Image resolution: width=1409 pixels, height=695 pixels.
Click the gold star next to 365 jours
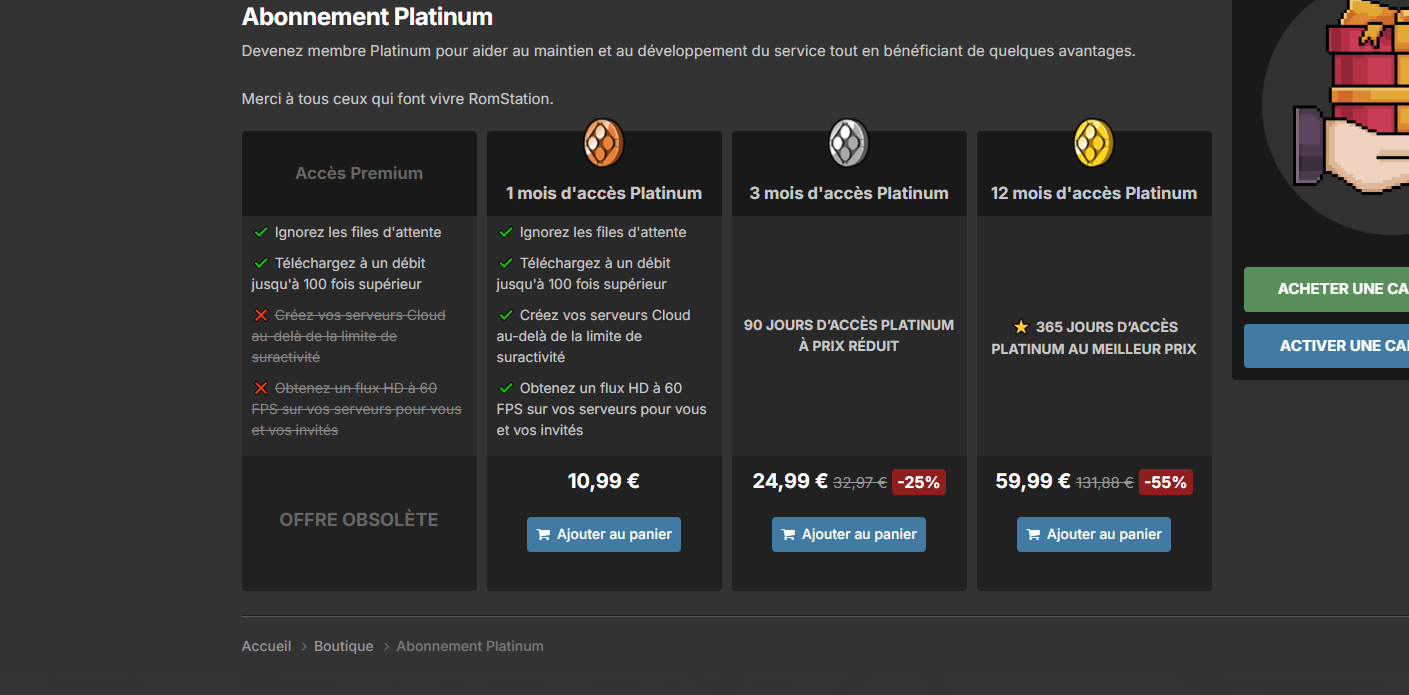pos(1021,327)
